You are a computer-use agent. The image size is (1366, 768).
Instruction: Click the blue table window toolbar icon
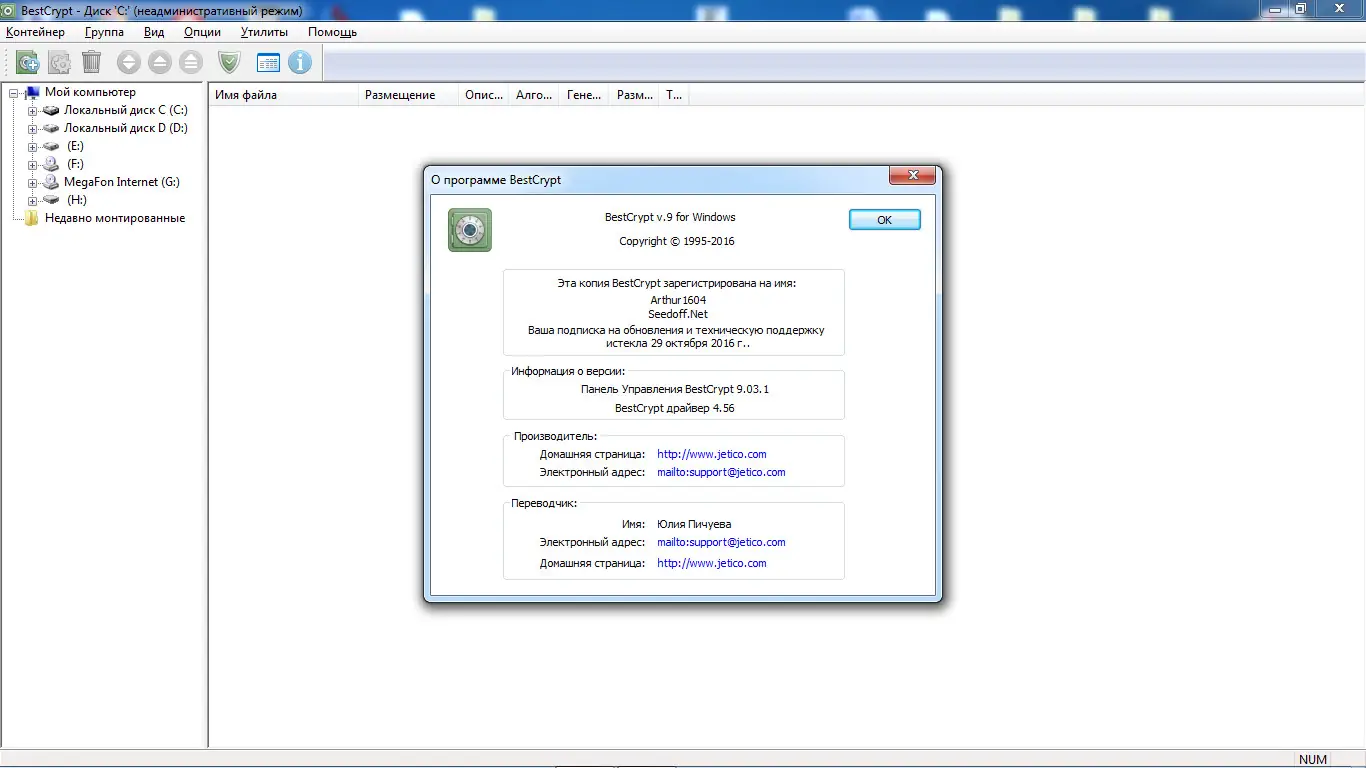point(268,62)
